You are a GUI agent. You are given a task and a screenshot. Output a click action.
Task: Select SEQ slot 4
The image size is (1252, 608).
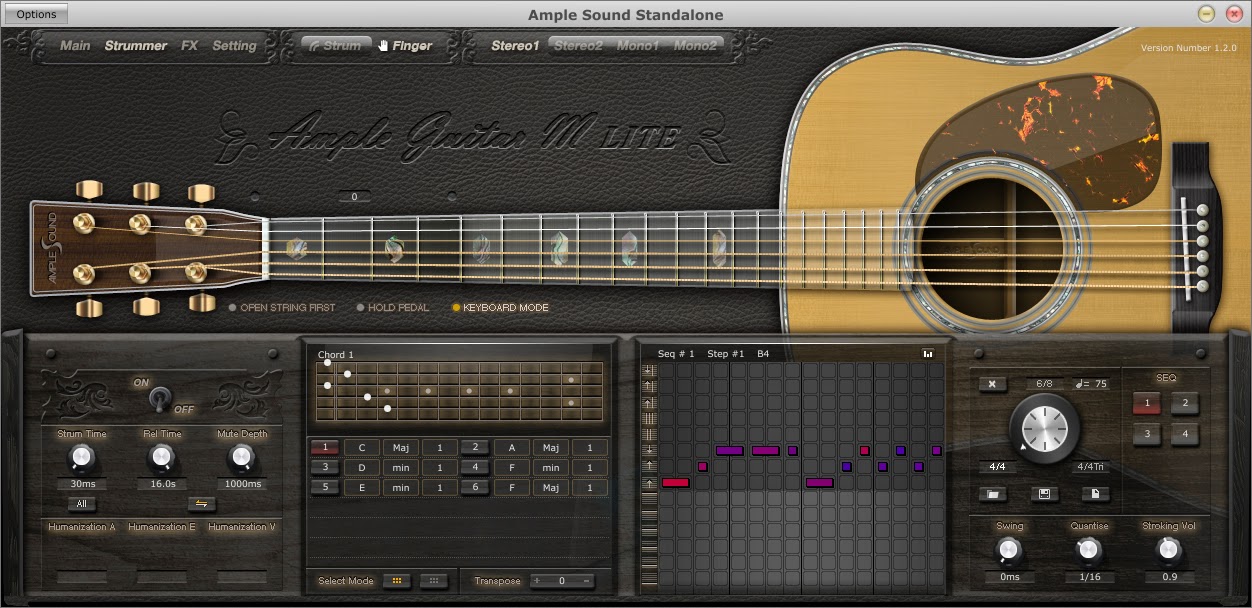(x=1185, y=434)
